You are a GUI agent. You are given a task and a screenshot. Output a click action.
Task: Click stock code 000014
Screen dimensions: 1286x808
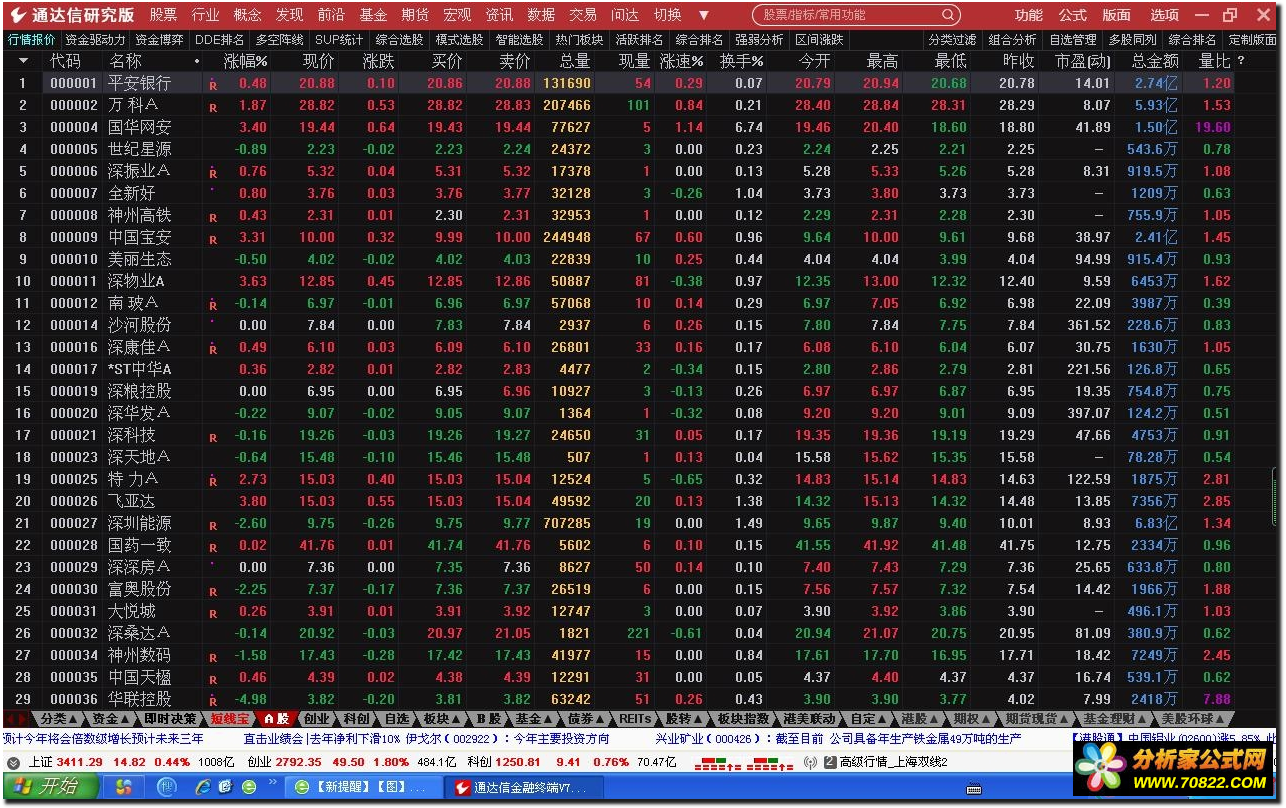pos(74,326)
